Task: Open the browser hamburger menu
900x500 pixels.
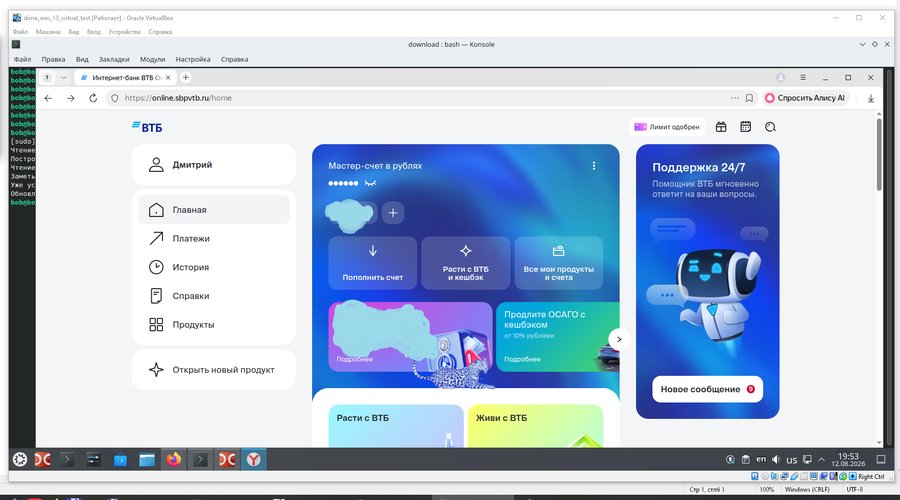Action: point(803,77)
